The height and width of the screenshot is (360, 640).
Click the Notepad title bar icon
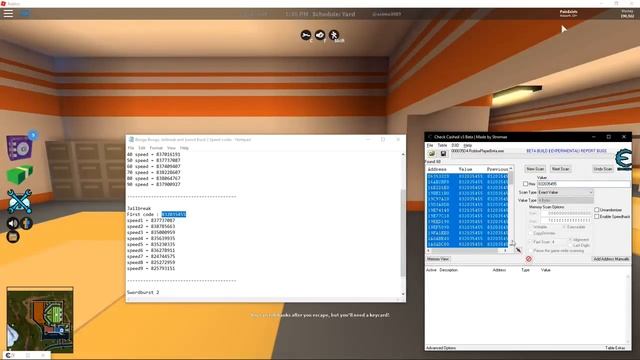131,140
